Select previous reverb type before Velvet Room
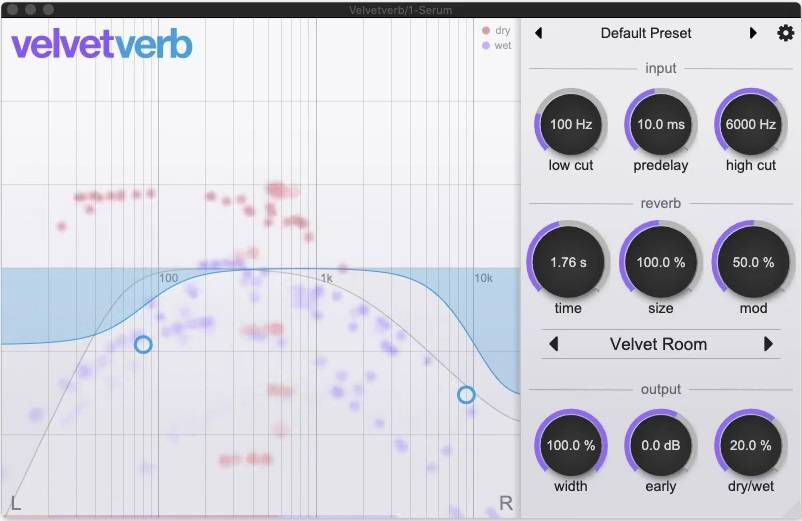The width and height of the screenshot is (802, 521). pyautogui.click(x=554, y=344)
